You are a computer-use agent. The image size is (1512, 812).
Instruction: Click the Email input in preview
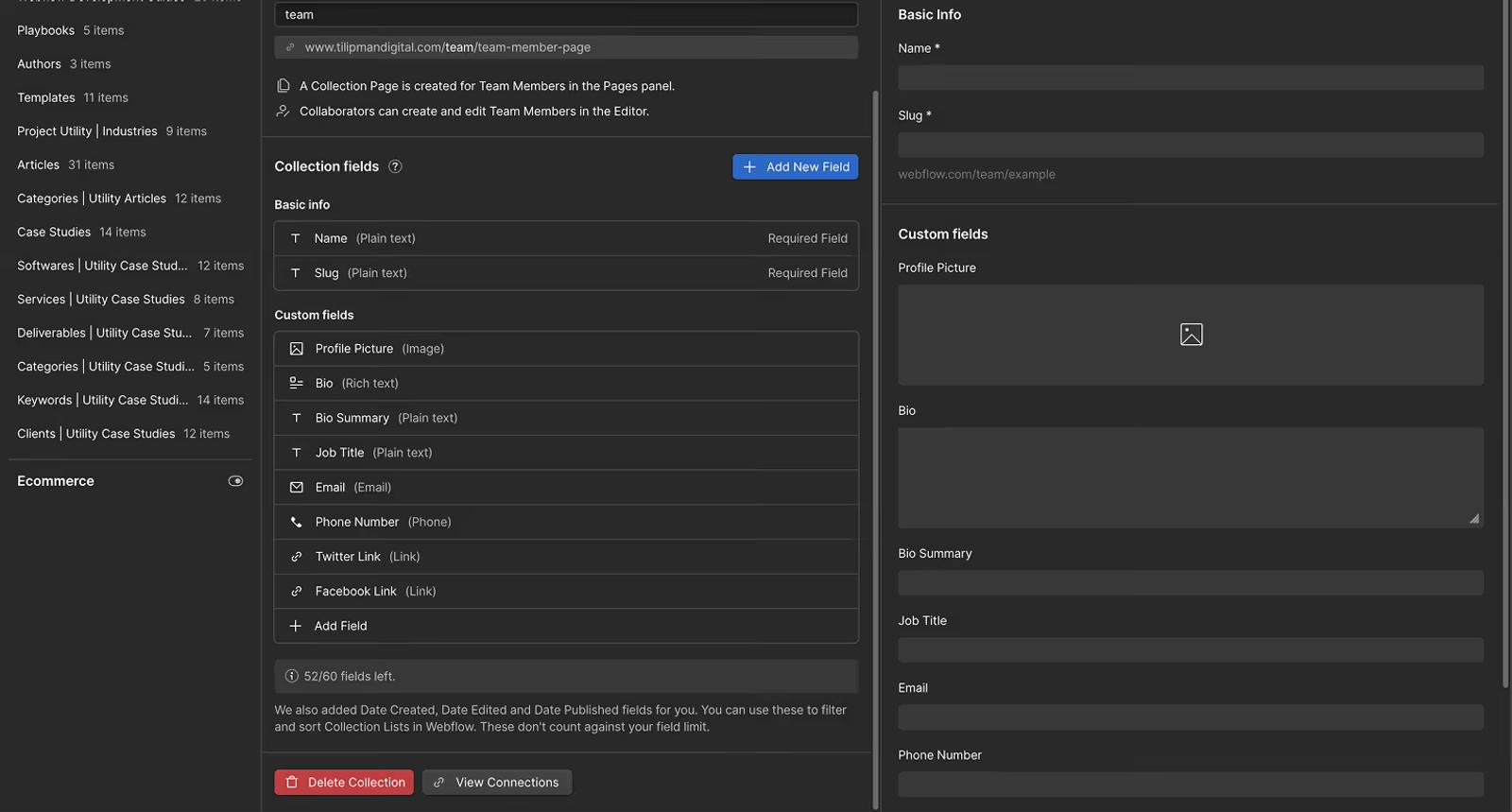[1191, 717]
